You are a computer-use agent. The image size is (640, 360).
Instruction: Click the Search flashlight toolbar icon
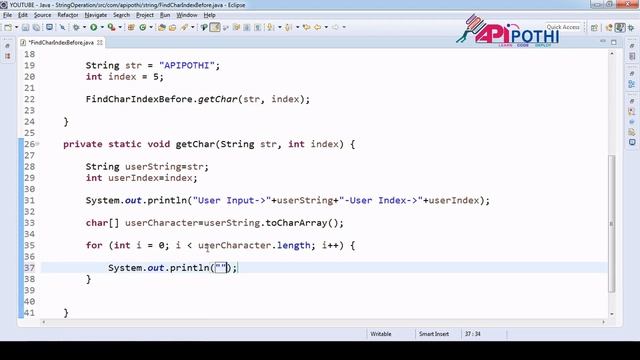point(184,27)
